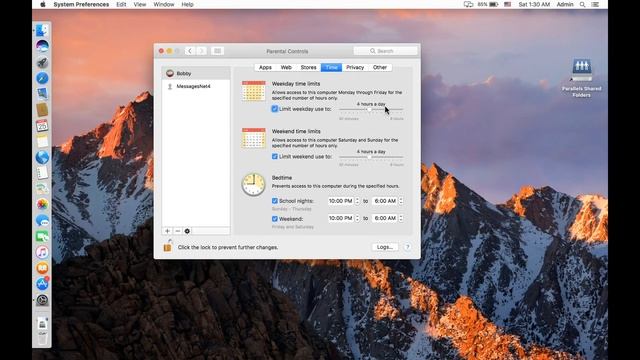
Task: Click the Sat 1:30 AM clock
Action: tap(534, 4)
